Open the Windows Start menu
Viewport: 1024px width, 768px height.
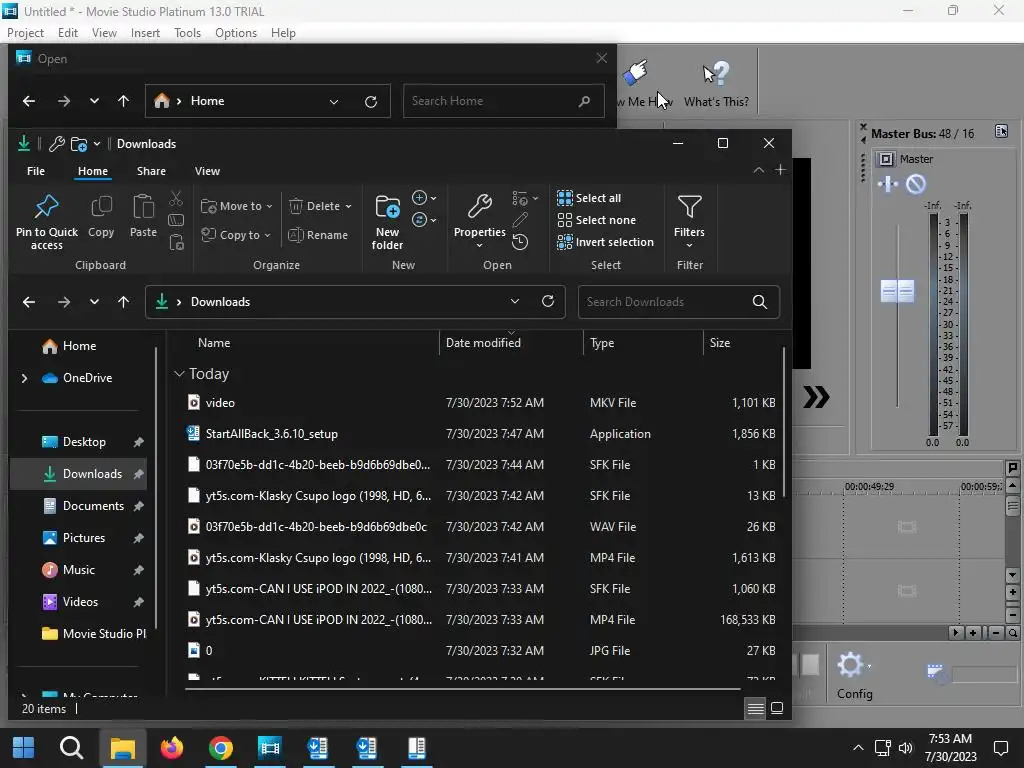pos(24,748)
